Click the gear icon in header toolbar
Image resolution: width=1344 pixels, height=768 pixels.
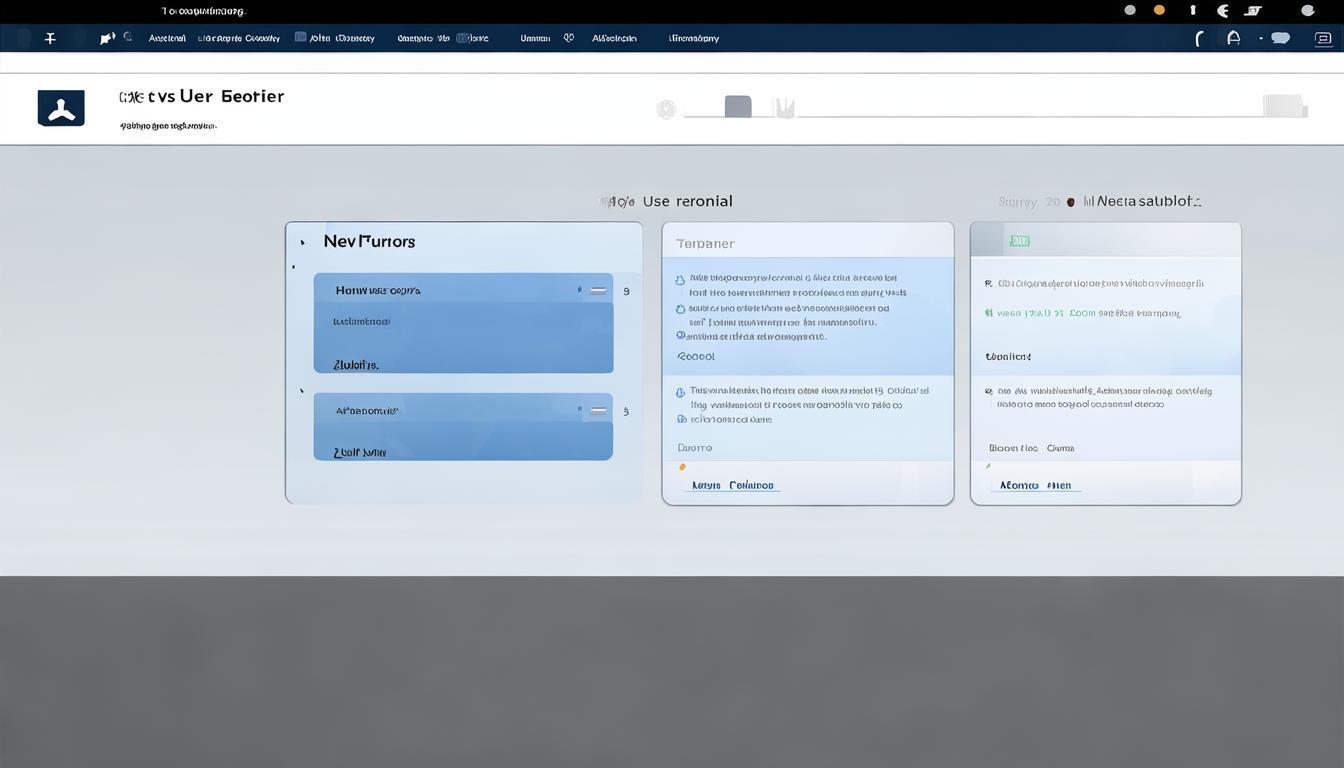[666, 109]
